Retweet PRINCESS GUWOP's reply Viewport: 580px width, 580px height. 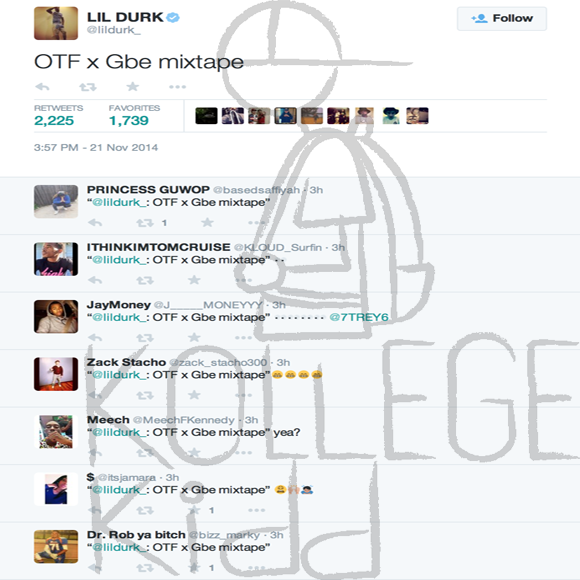coord(145,223)
